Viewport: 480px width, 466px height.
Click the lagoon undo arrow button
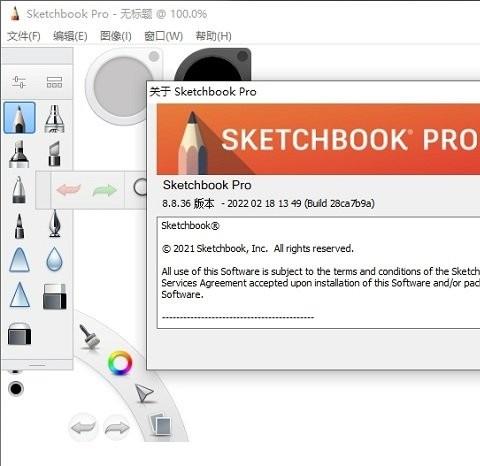click(x=83, y=427)
